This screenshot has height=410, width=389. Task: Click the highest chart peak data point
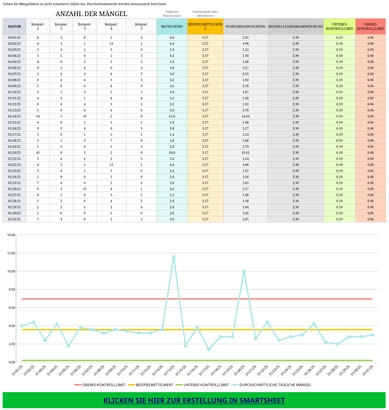pyautogui.click(x=174, y=257)
